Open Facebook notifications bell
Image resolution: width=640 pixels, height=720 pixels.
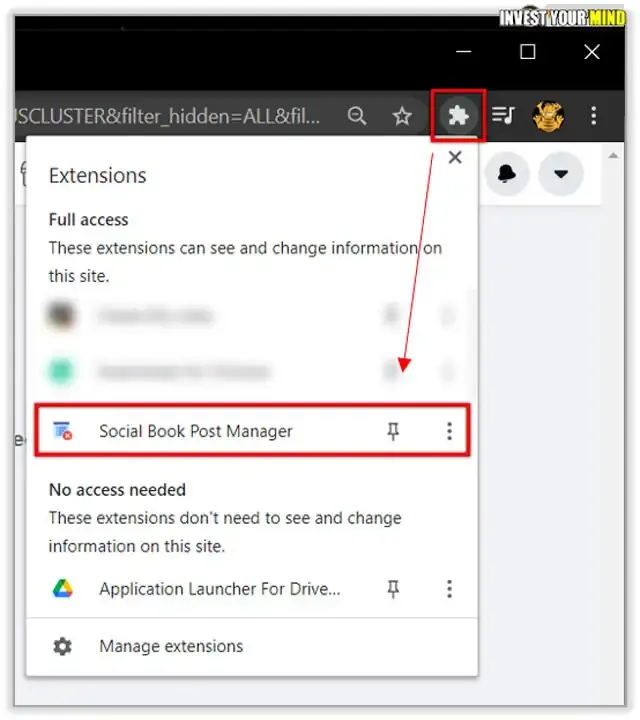coord(507,174)
